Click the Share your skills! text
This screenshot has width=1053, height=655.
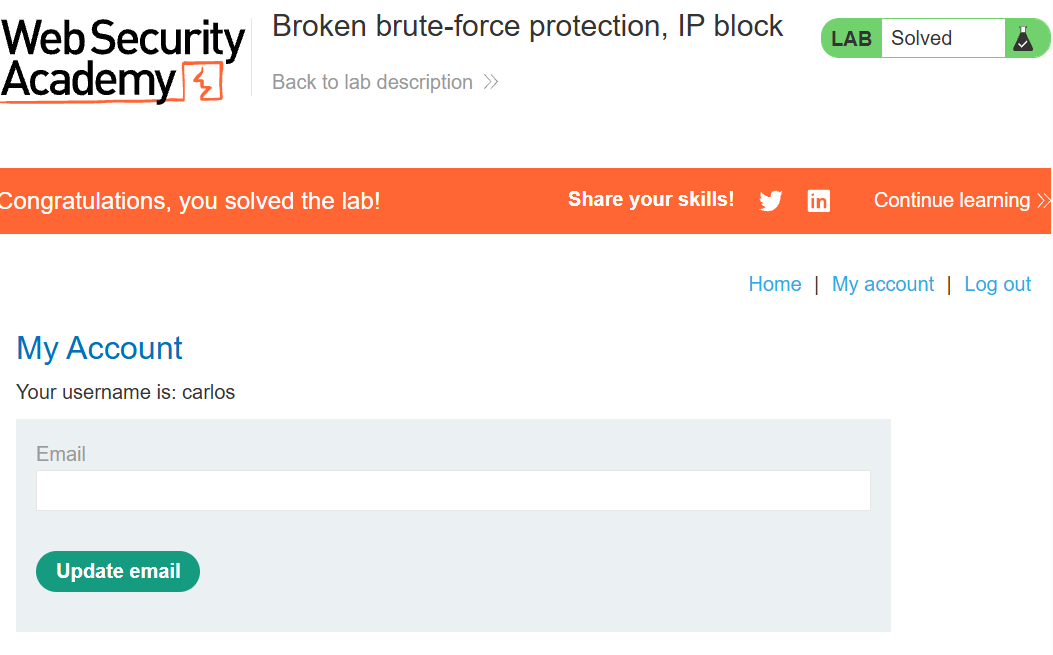[651, 200]
